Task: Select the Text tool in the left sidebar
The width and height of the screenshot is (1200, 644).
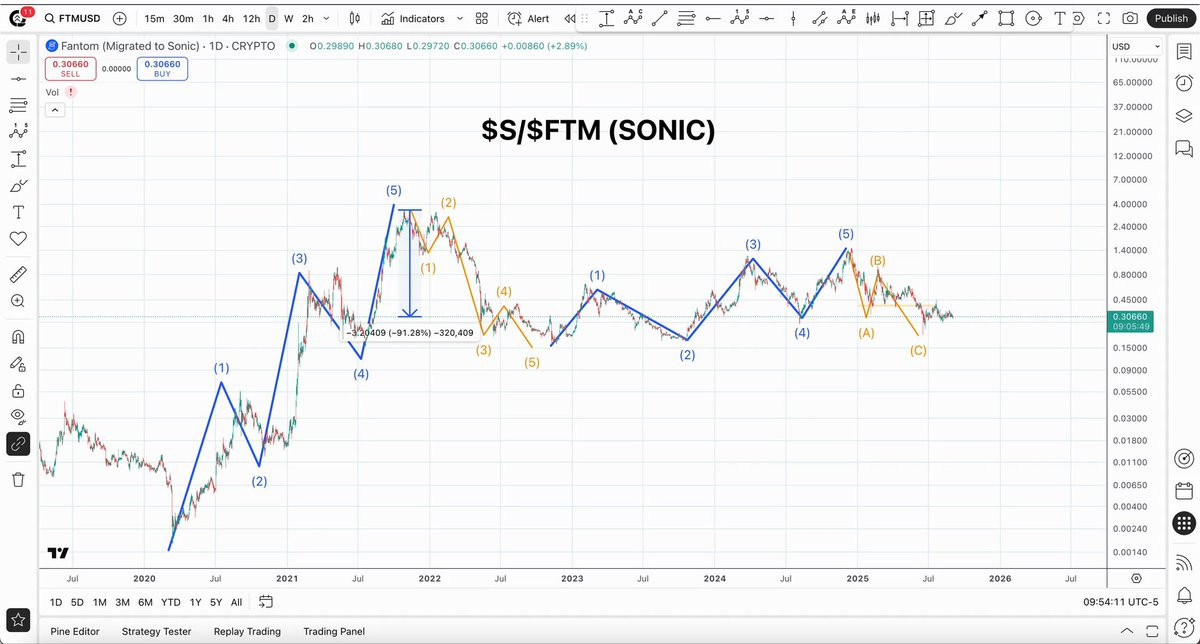Action: coord(18,212)
